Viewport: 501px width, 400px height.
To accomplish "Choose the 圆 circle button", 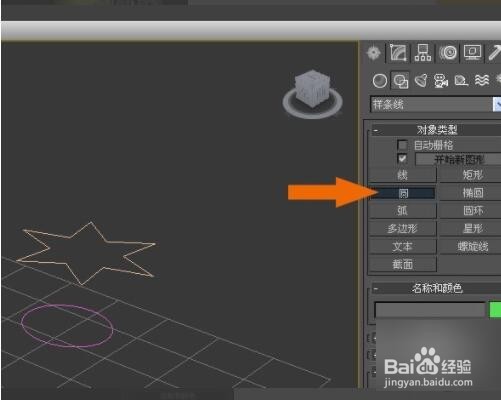I will (x=402, y=193).
